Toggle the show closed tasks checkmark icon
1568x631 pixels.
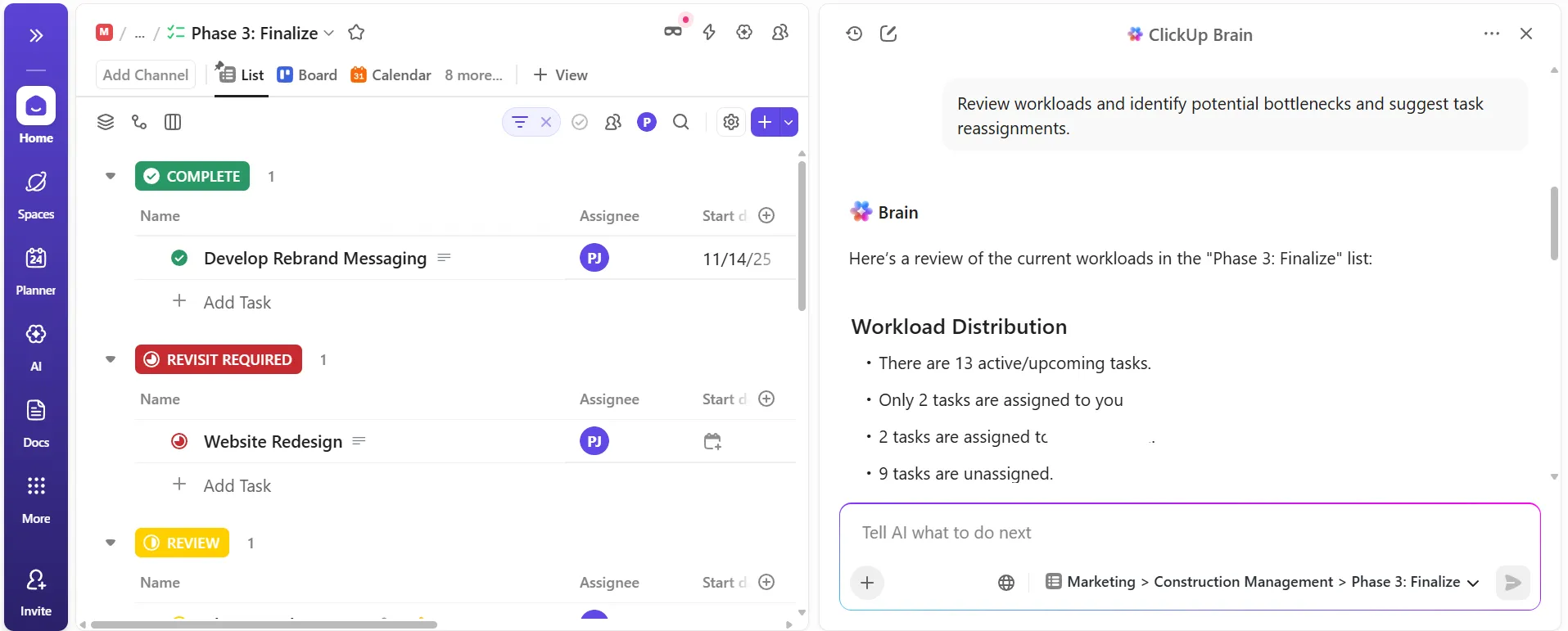pos(580,122)
